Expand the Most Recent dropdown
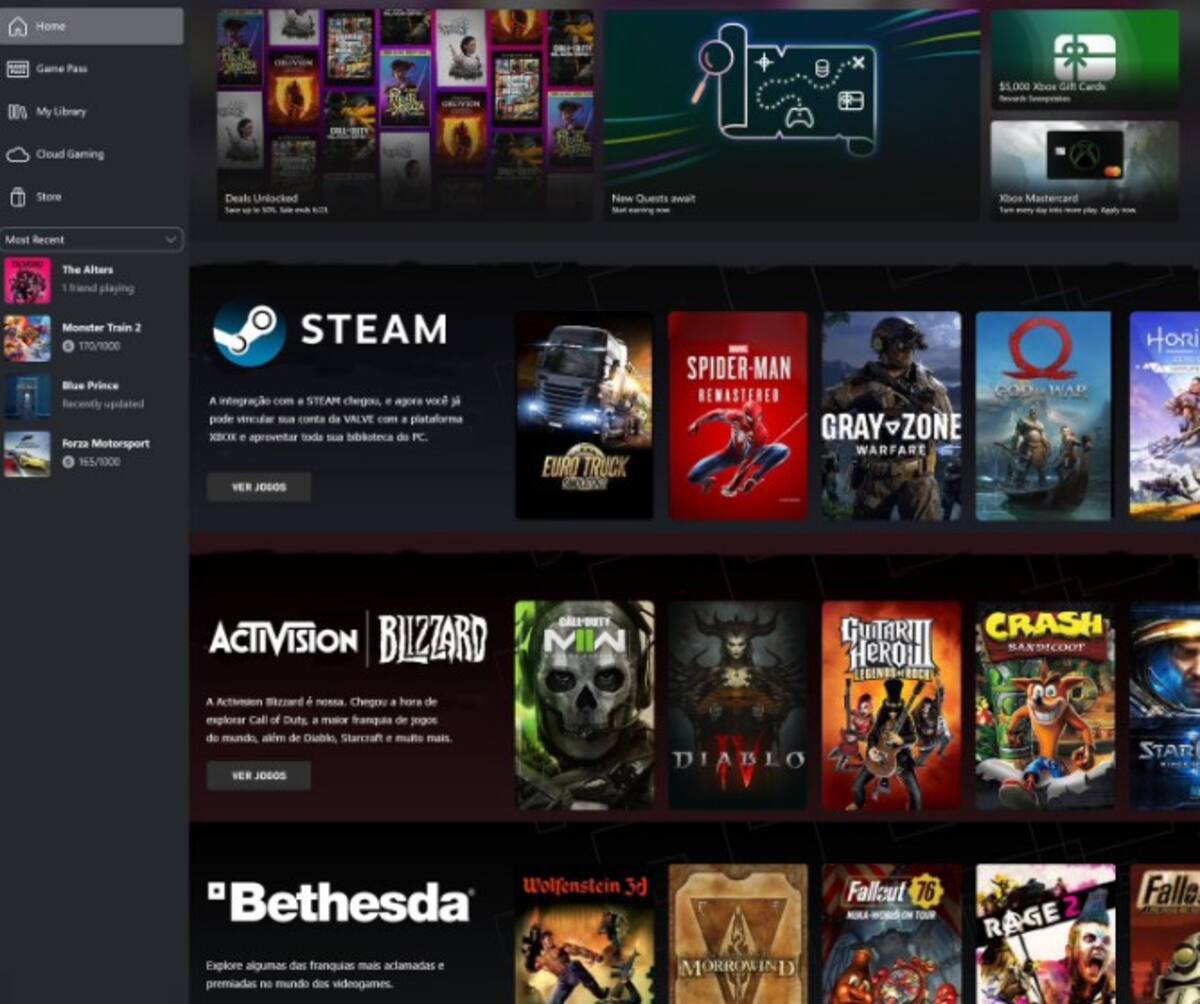Viewport: 1200px width, 1004px height. 92,240
